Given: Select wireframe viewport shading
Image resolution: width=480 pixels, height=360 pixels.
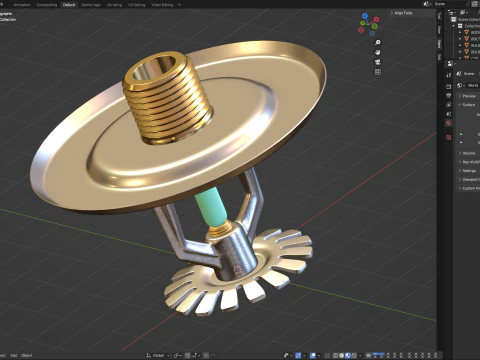Looking at the screenshot, I should pos(335,355).
